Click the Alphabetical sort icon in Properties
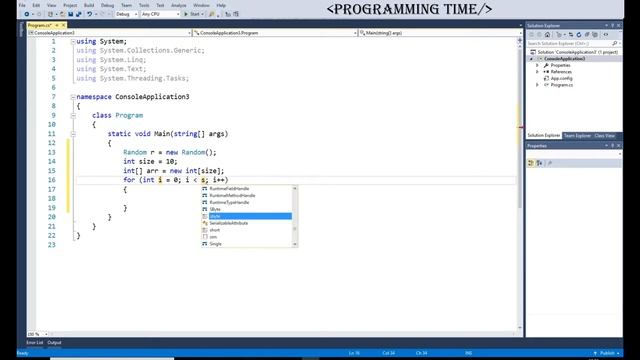The width and height of the screenshot is (640, 360). coord(539,163)
